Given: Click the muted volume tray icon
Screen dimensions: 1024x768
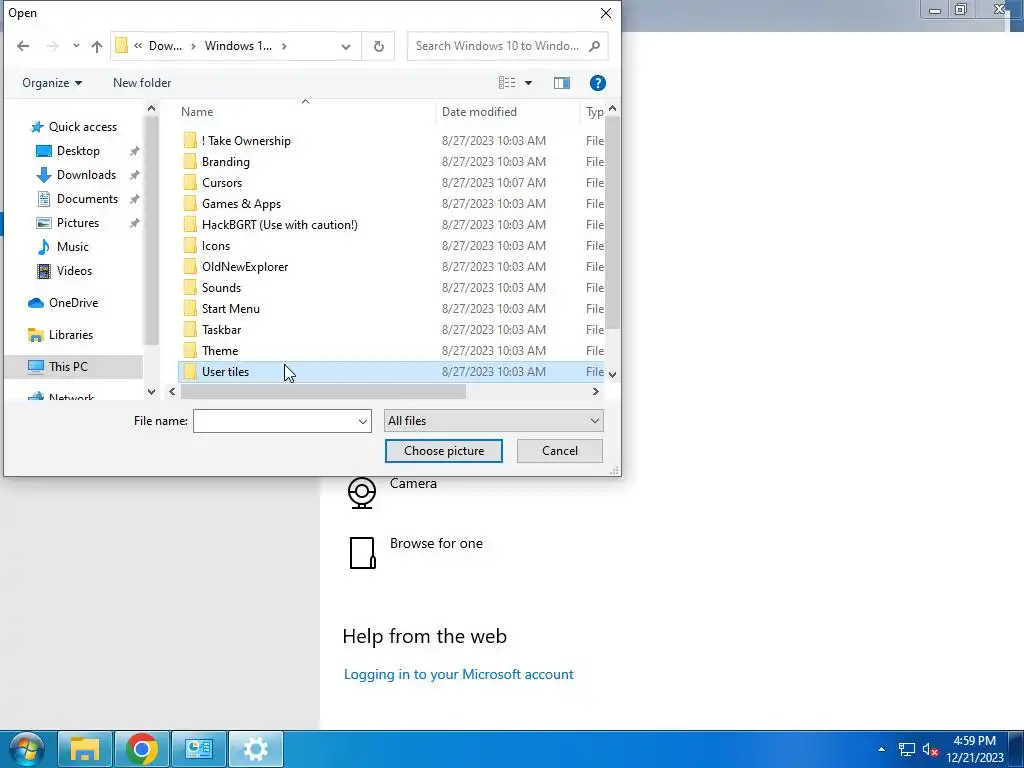Looking at the screenshot, I should click(930, 750).
